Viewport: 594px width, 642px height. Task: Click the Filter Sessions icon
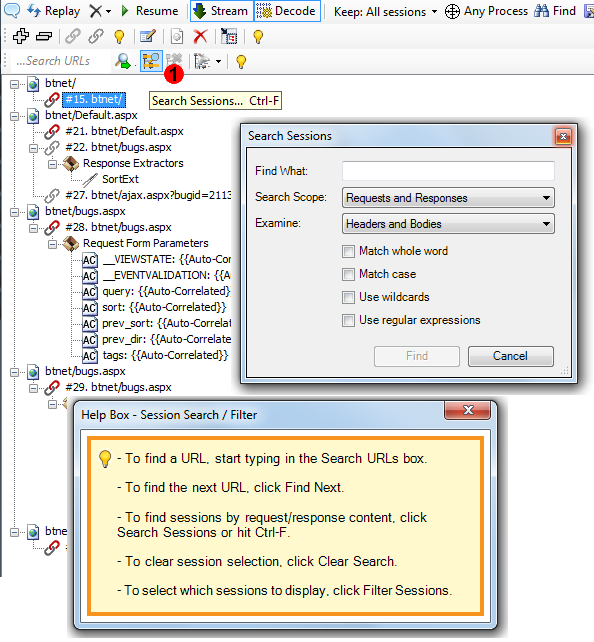click(x=203, y=61)
